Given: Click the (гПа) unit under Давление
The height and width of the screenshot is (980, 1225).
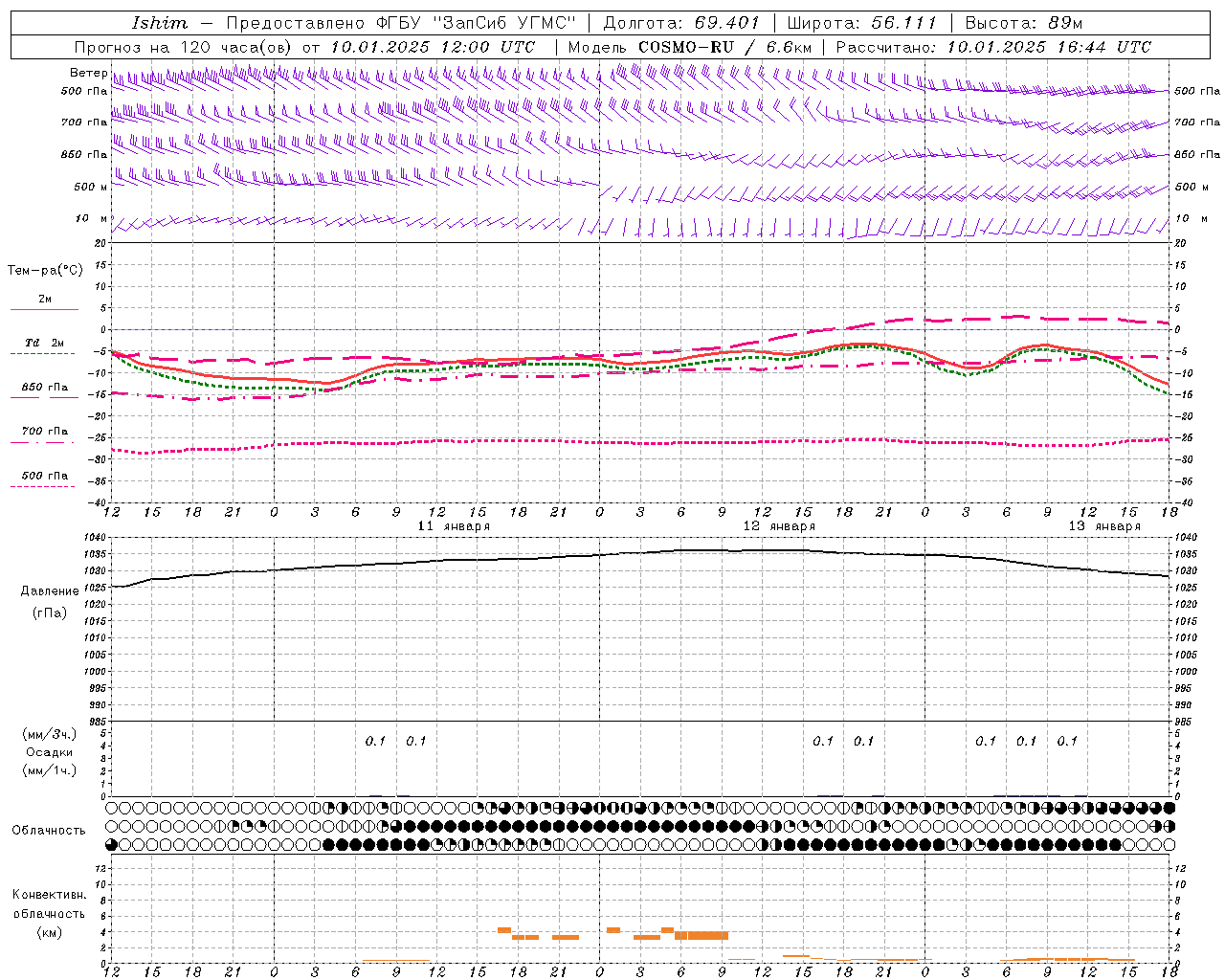Looking at the screenshot, I should (x=50, y=613).
